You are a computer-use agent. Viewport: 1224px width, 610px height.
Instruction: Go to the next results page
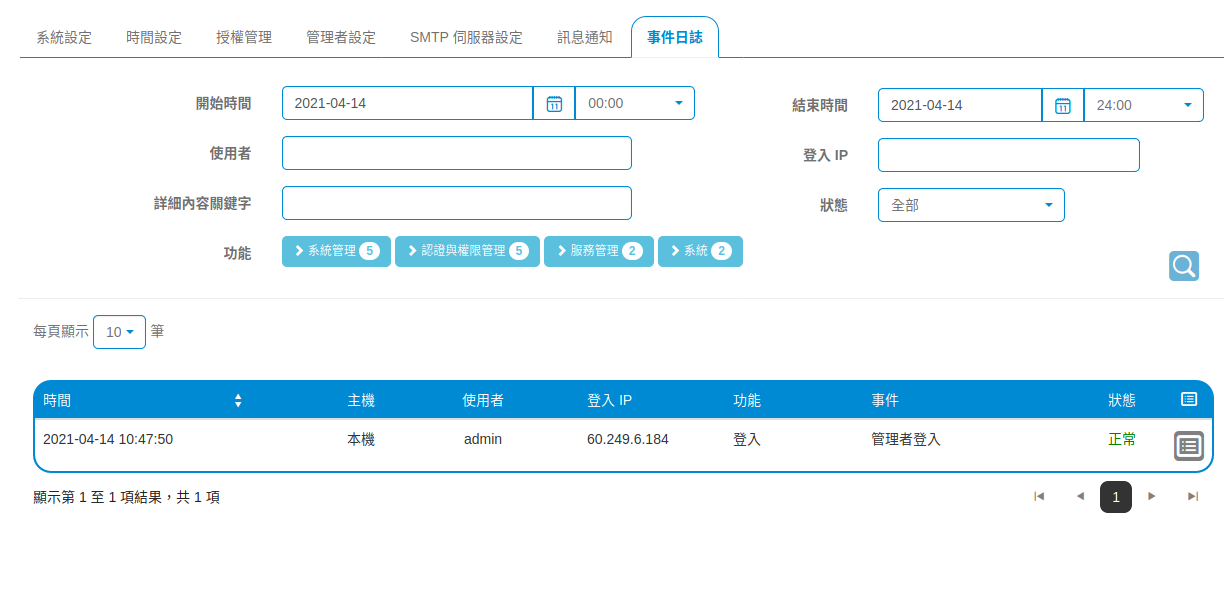pyautogui.click(x=1152, y=496)
